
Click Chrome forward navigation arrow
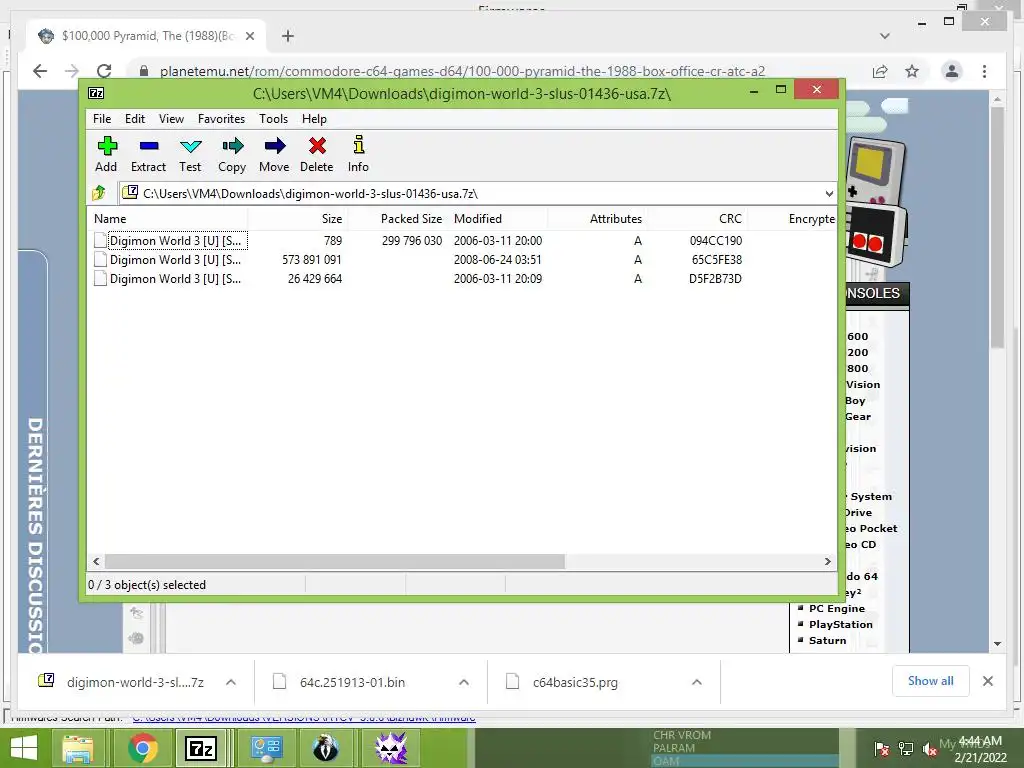click(x=72, y=71)
